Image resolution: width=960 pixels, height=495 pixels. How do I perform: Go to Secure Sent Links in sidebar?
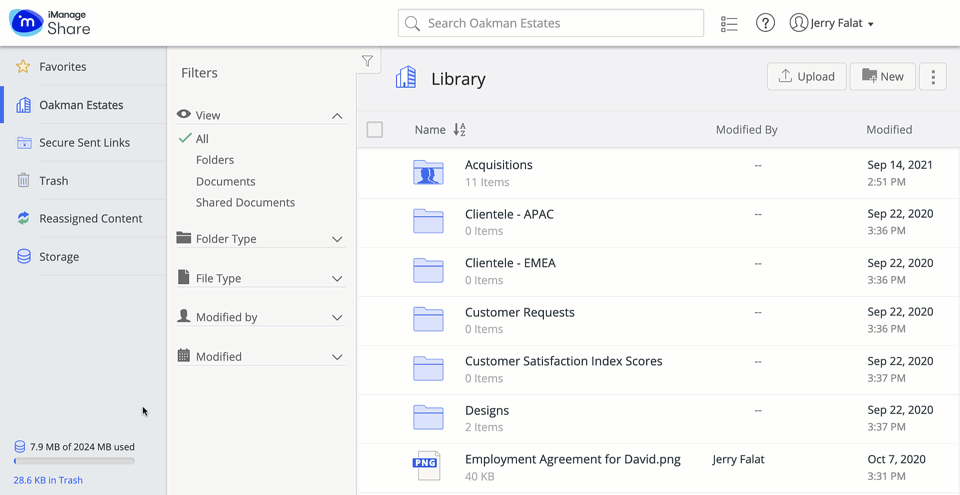tap(84, 143)
